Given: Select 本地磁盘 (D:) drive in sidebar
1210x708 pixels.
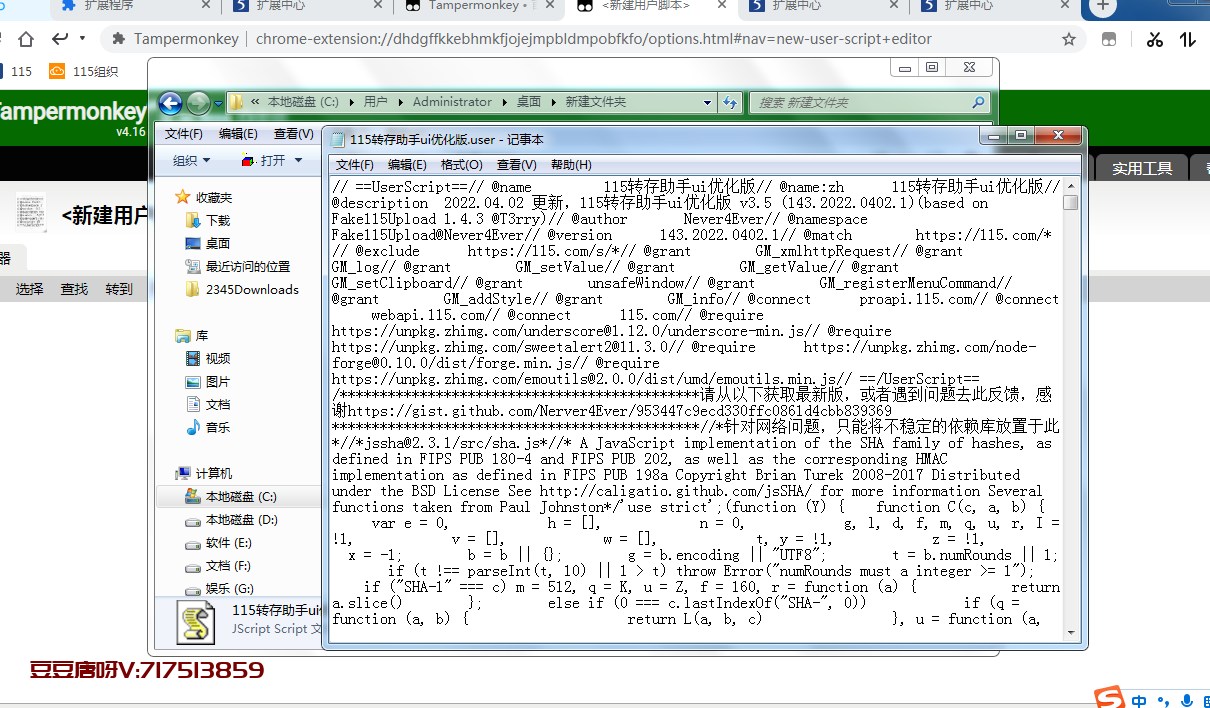Looking at the screenshot, I should pos(241,520).
